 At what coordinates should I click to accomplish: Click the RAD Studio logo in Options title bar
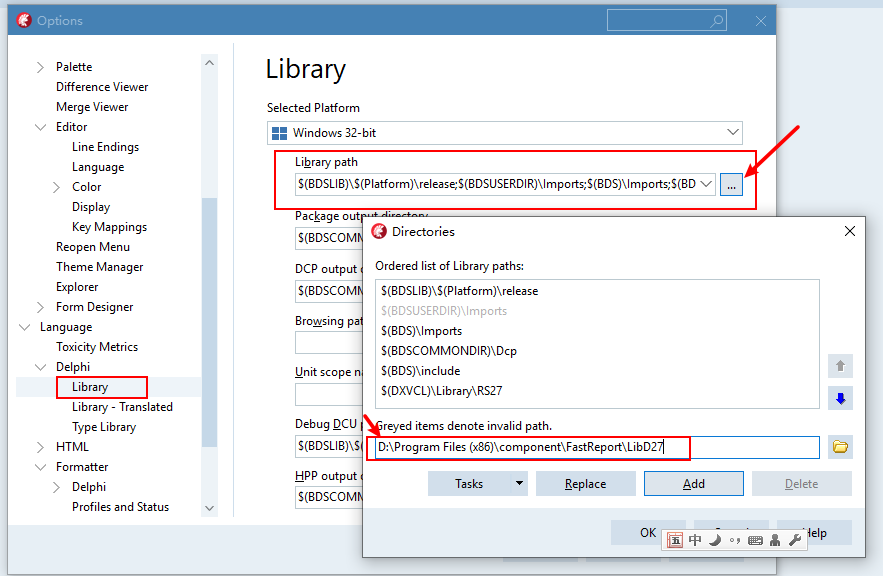coord(22,20)
